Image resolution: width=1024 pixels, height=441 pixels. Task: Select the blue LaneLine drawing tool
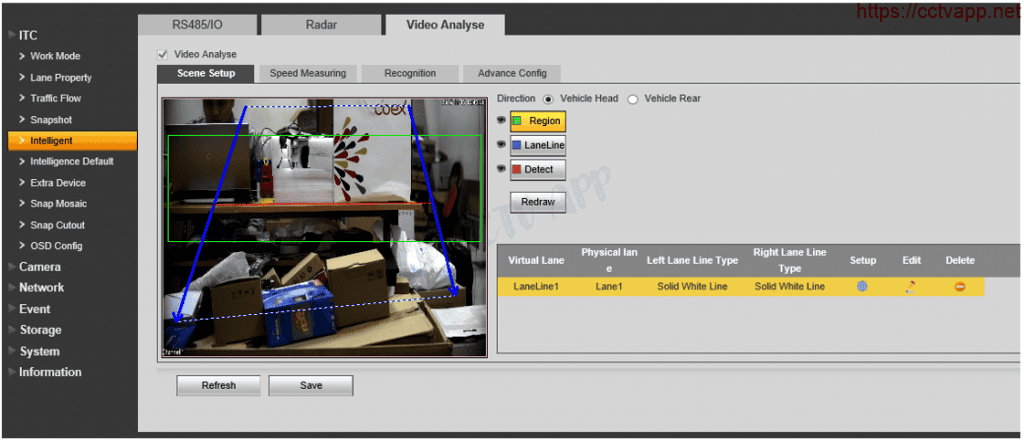tap(538, 145)
